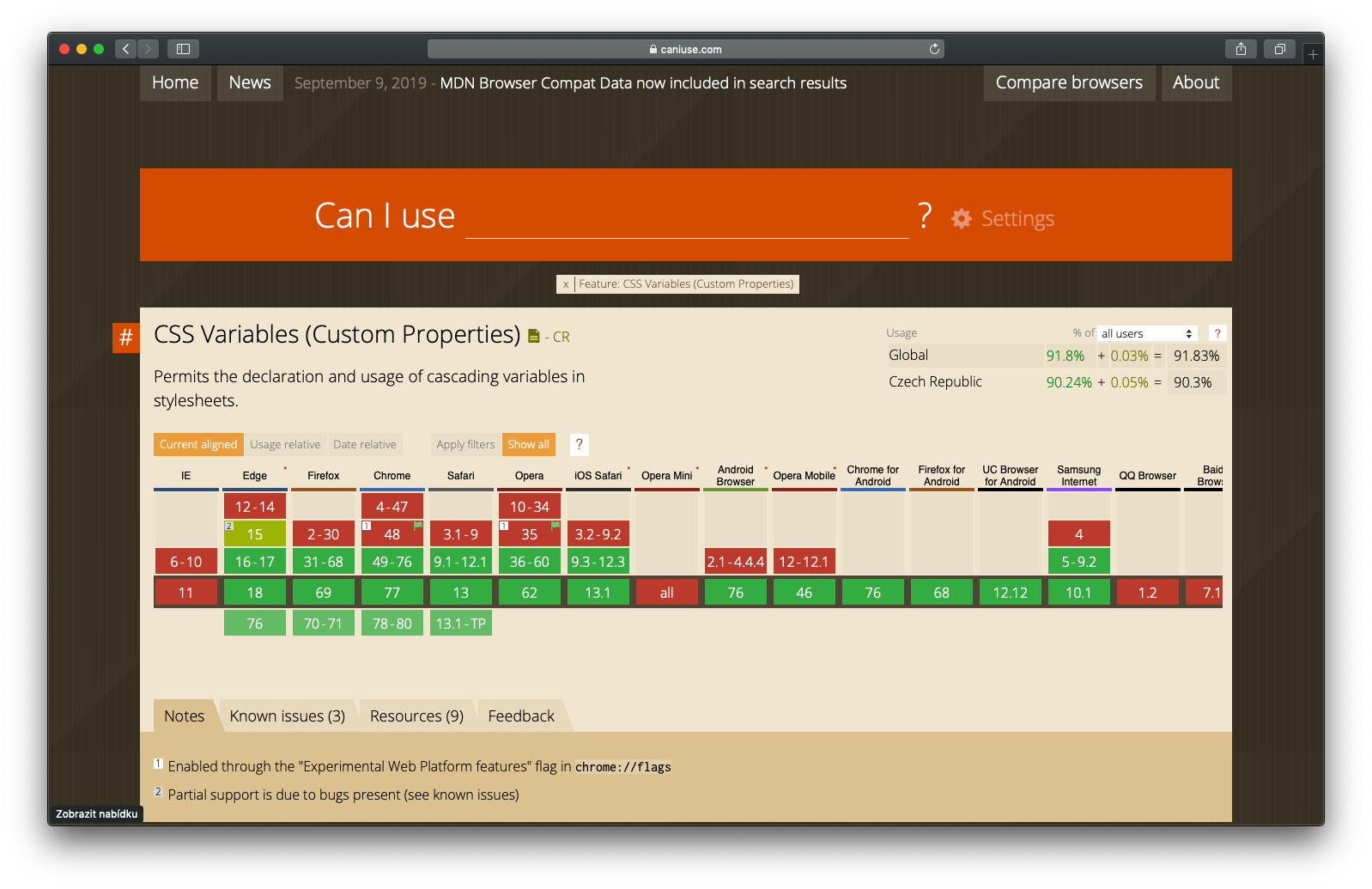The width and height of the screenshot is (1372, 889).
Task: Click the Samsung Internet column header
Action: tap(1079, 476)
